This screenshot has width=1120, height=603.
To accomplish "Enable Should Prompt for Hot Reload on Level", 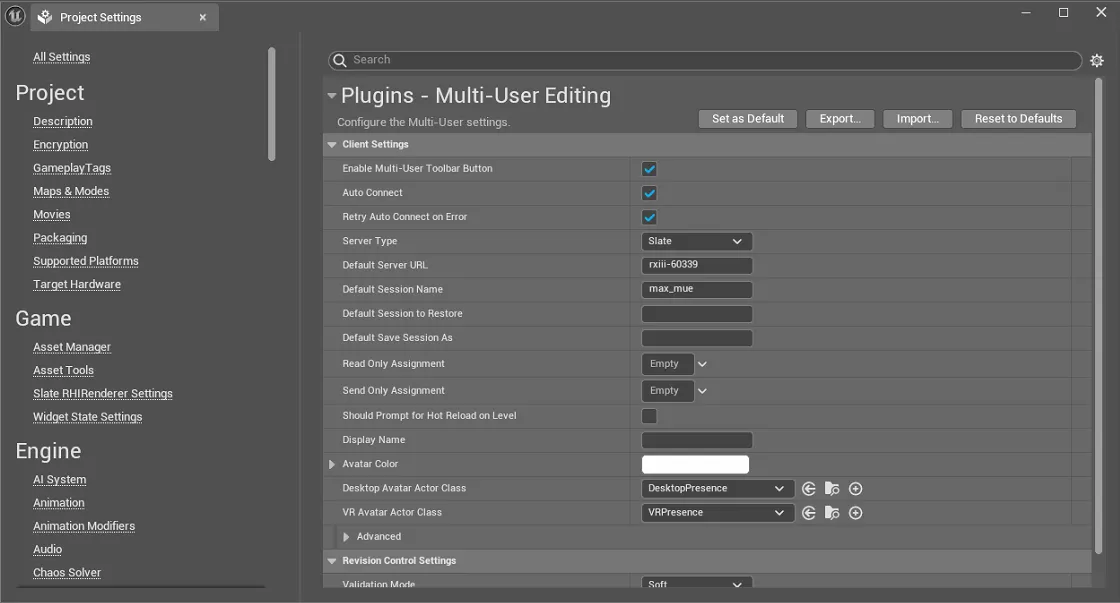I will [x=647, y=415].
